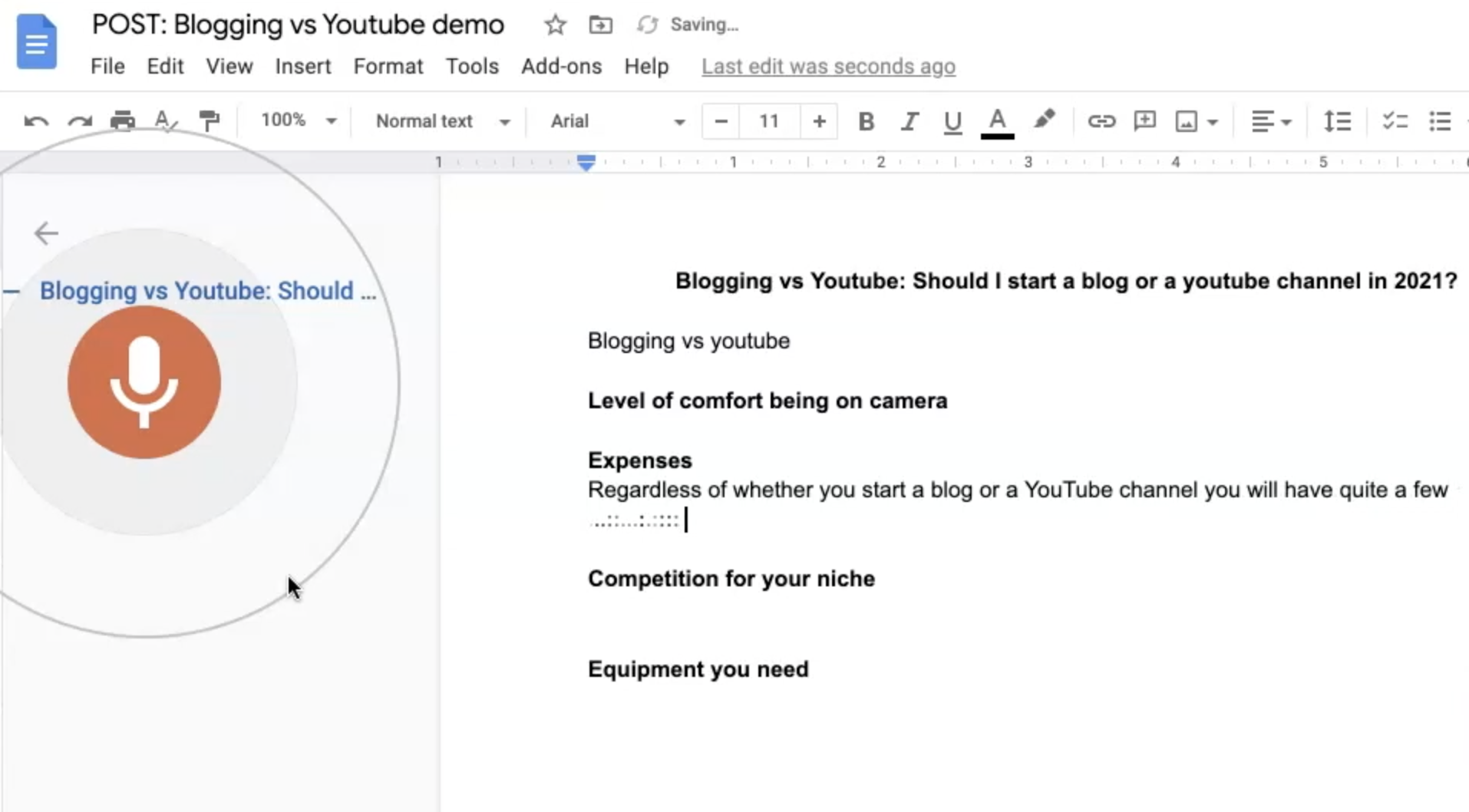Image resolution: width=1469 pixels, height=812 pixels.
Task: Open the text alignment dropdown
Action: tap(1272, 121)
